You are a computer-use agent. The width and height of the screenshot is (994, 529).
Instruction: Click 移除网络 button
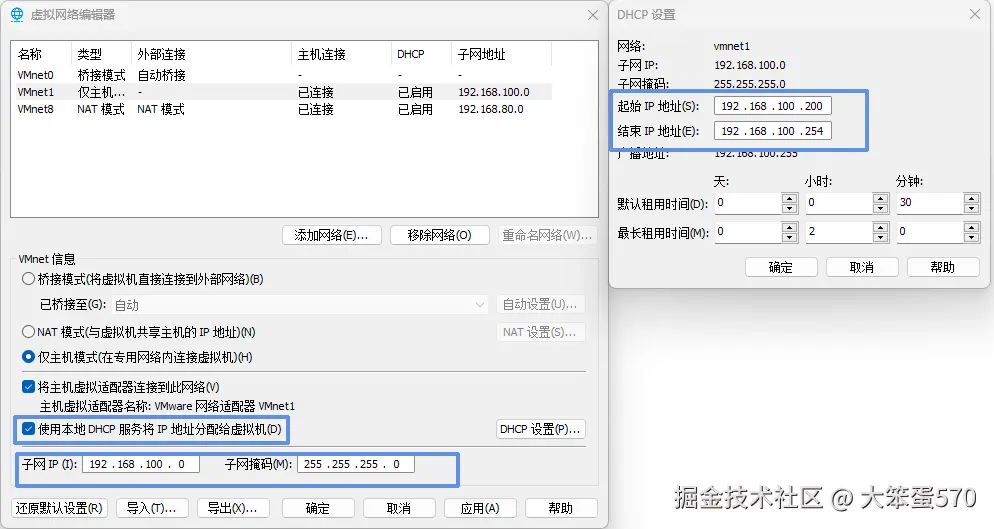(439, 235)
